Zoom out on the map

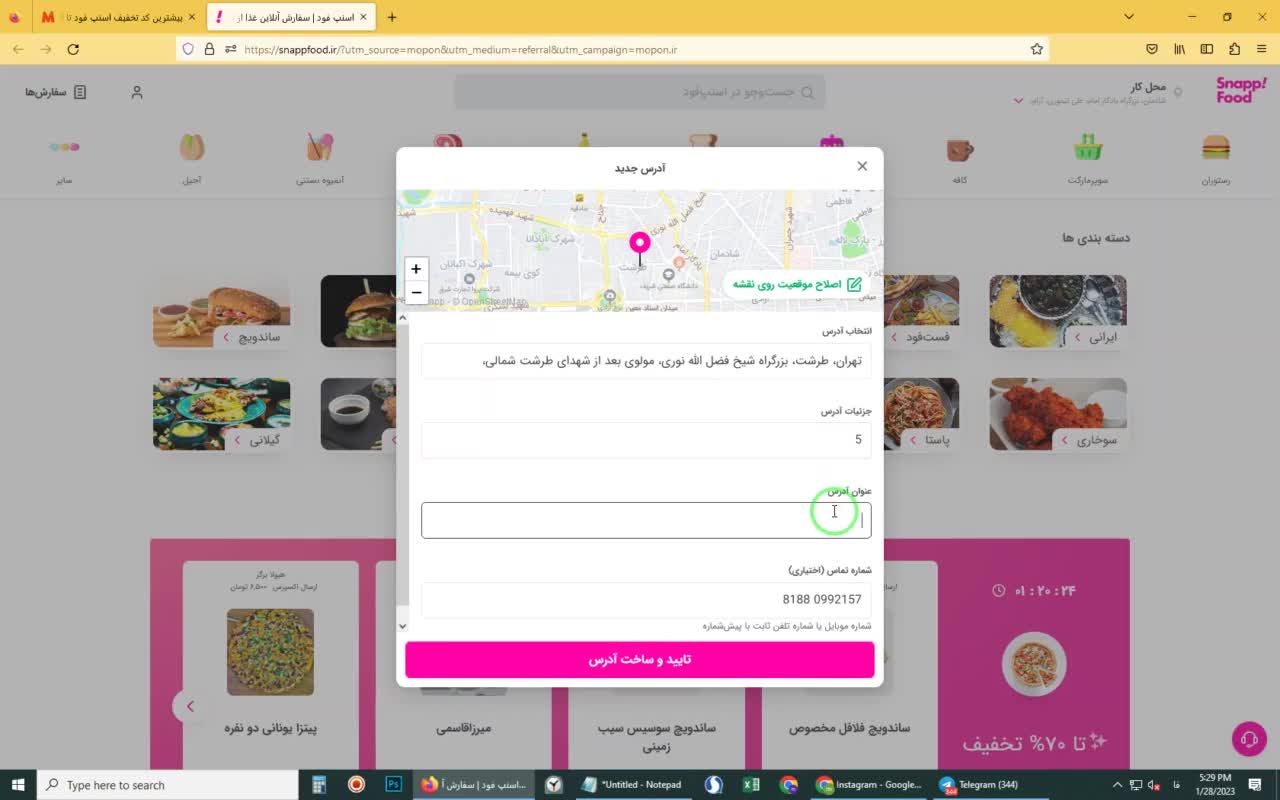point(416,293)
